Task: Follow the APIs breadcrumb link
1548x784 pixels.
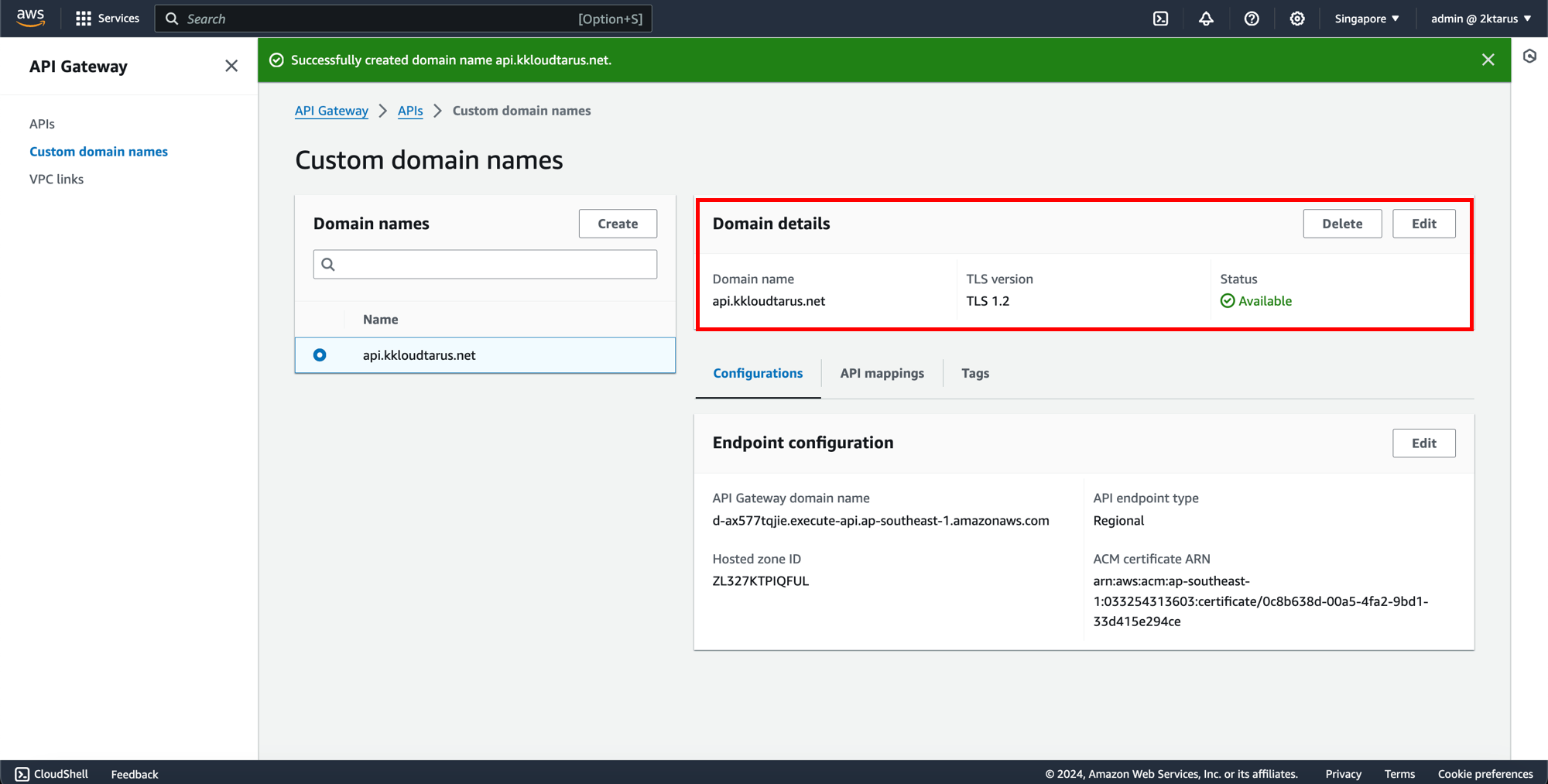Action: 410,111
